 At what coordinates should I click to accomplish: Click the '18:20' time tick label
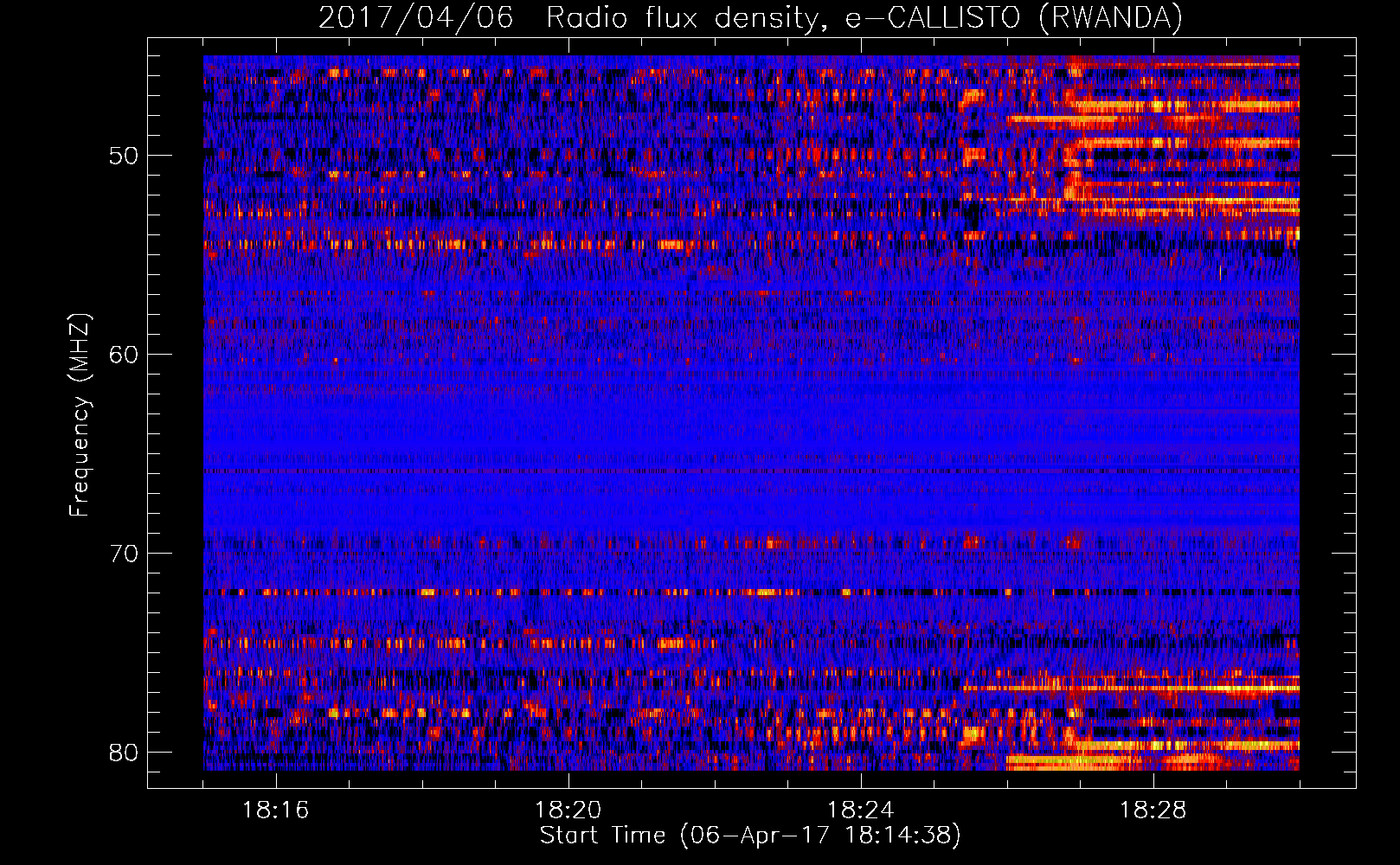(x=568, y=811)
